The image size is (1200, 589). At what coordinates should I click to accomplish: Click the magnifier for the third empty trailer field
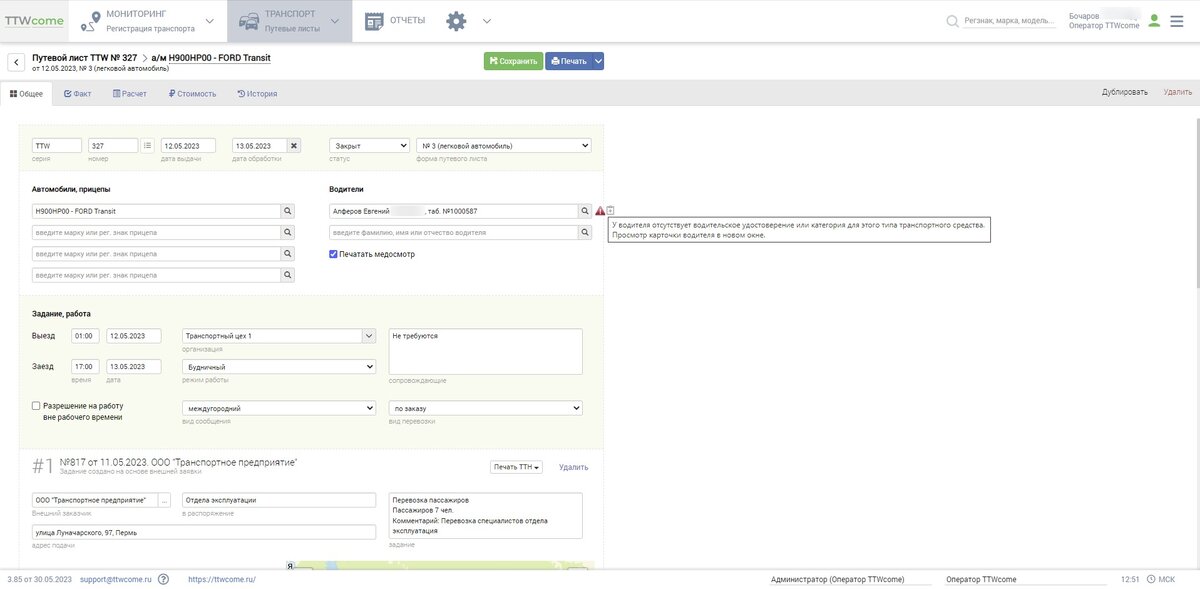click(287, 275)
